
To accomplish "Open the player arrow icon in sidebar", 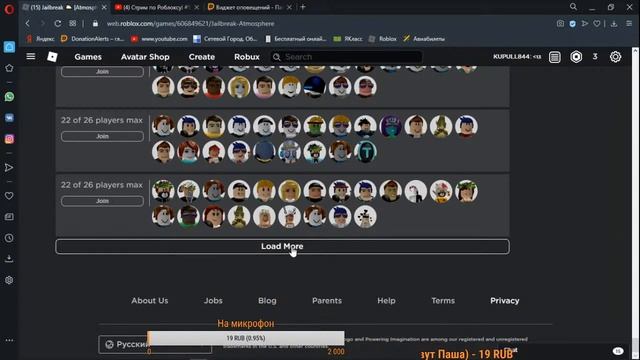I will click(9, 168).
